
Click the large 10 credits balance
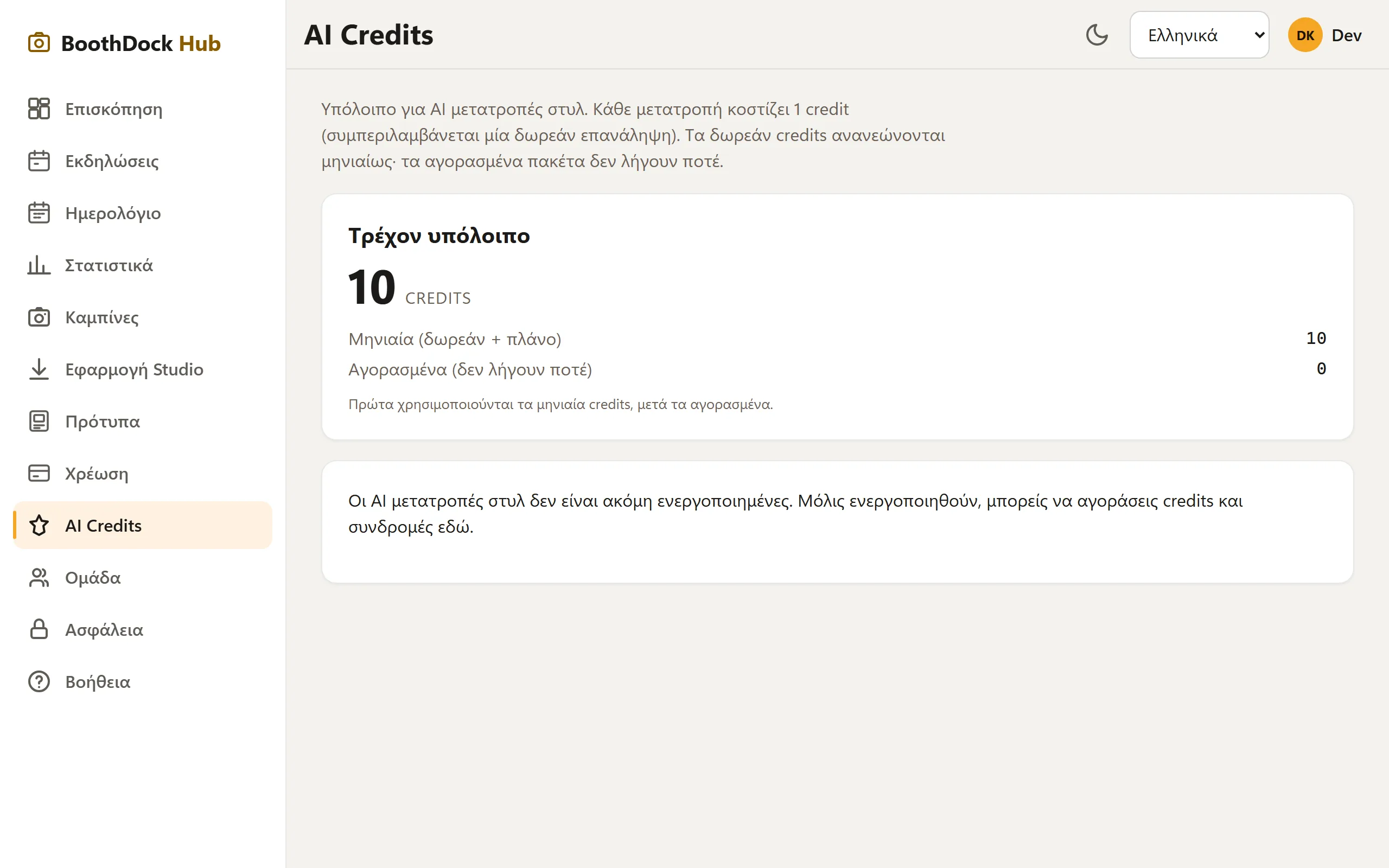pyautogui.click(x=372, y=287)
